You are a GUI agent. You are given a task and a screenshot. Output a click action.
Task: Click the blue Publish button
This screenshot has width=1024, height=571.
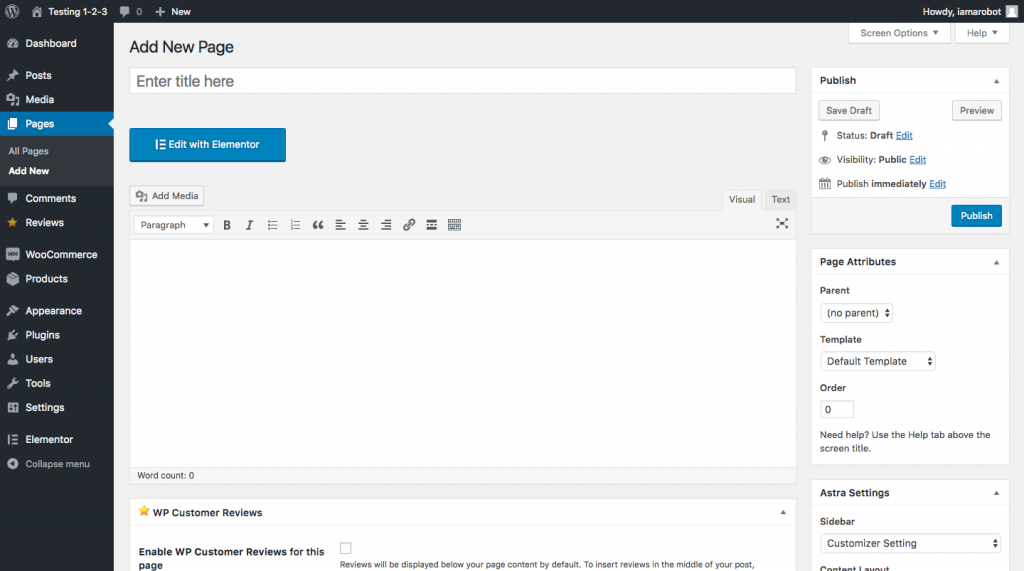pos(976,216)
